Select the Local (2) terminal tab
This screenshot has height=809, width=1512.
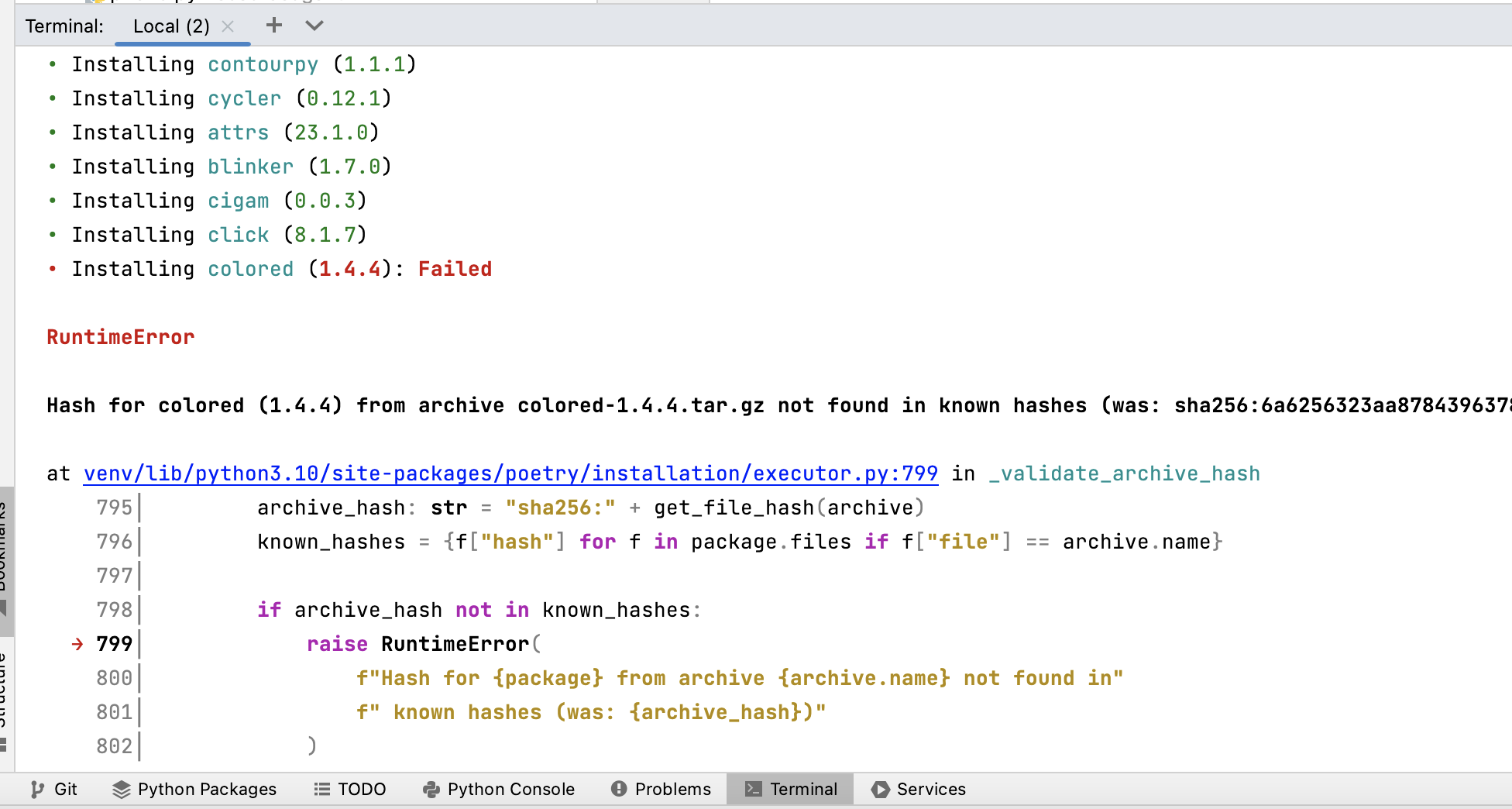tap(171, 26)
